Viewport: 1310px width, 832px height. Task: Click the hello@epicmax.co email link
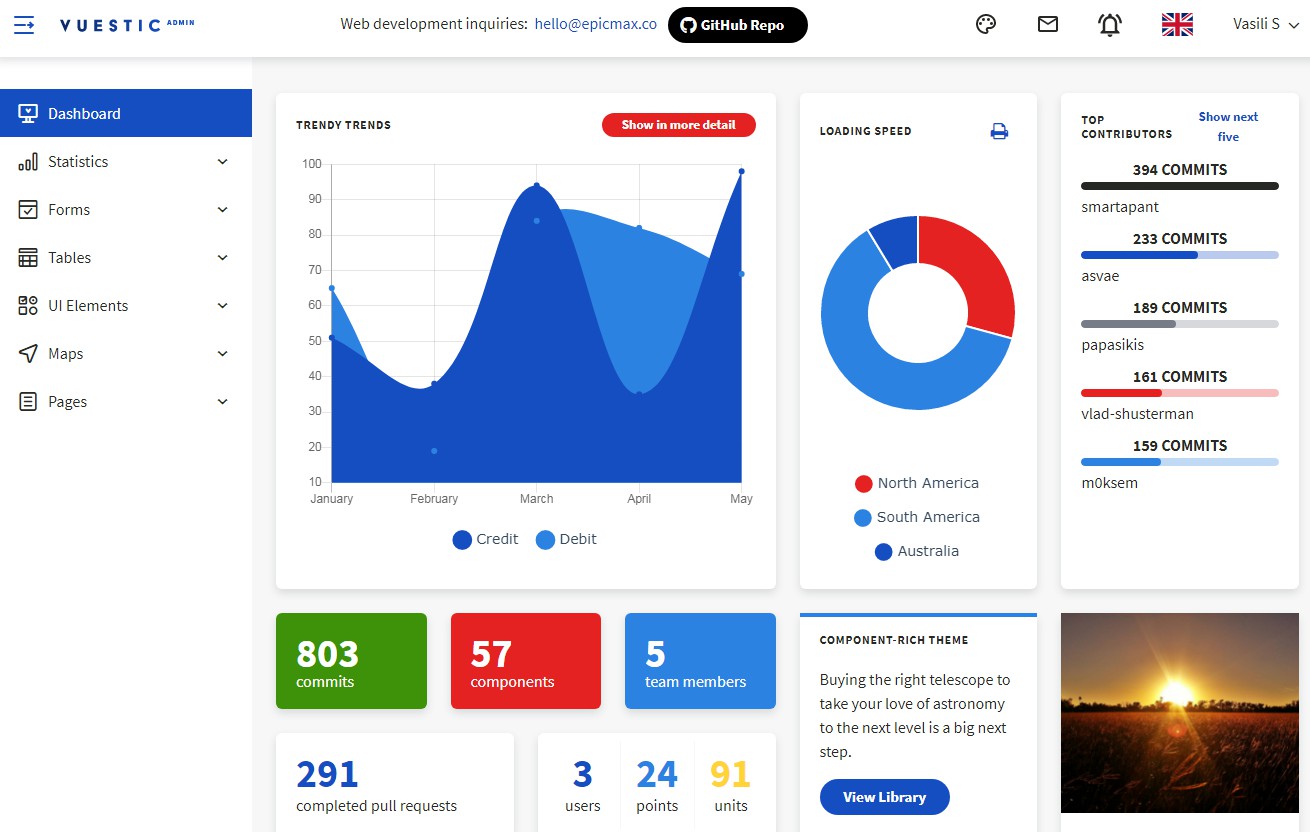(x=595, y=24)
